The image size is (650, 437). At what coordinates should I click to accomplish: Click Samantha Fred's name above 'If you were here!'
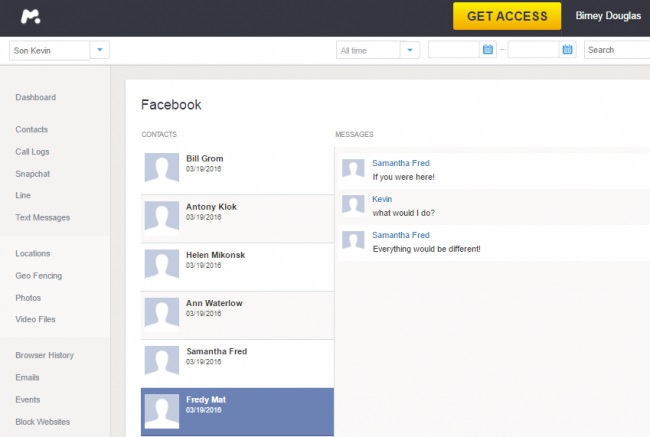pos(401,163)
